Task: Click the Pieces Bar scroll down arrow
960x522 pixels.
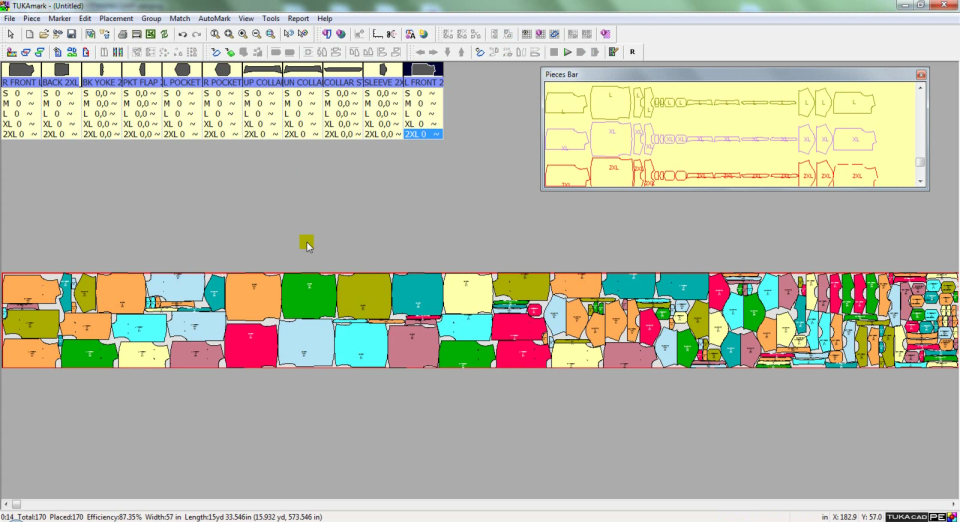Action: (x=920, y=182)
